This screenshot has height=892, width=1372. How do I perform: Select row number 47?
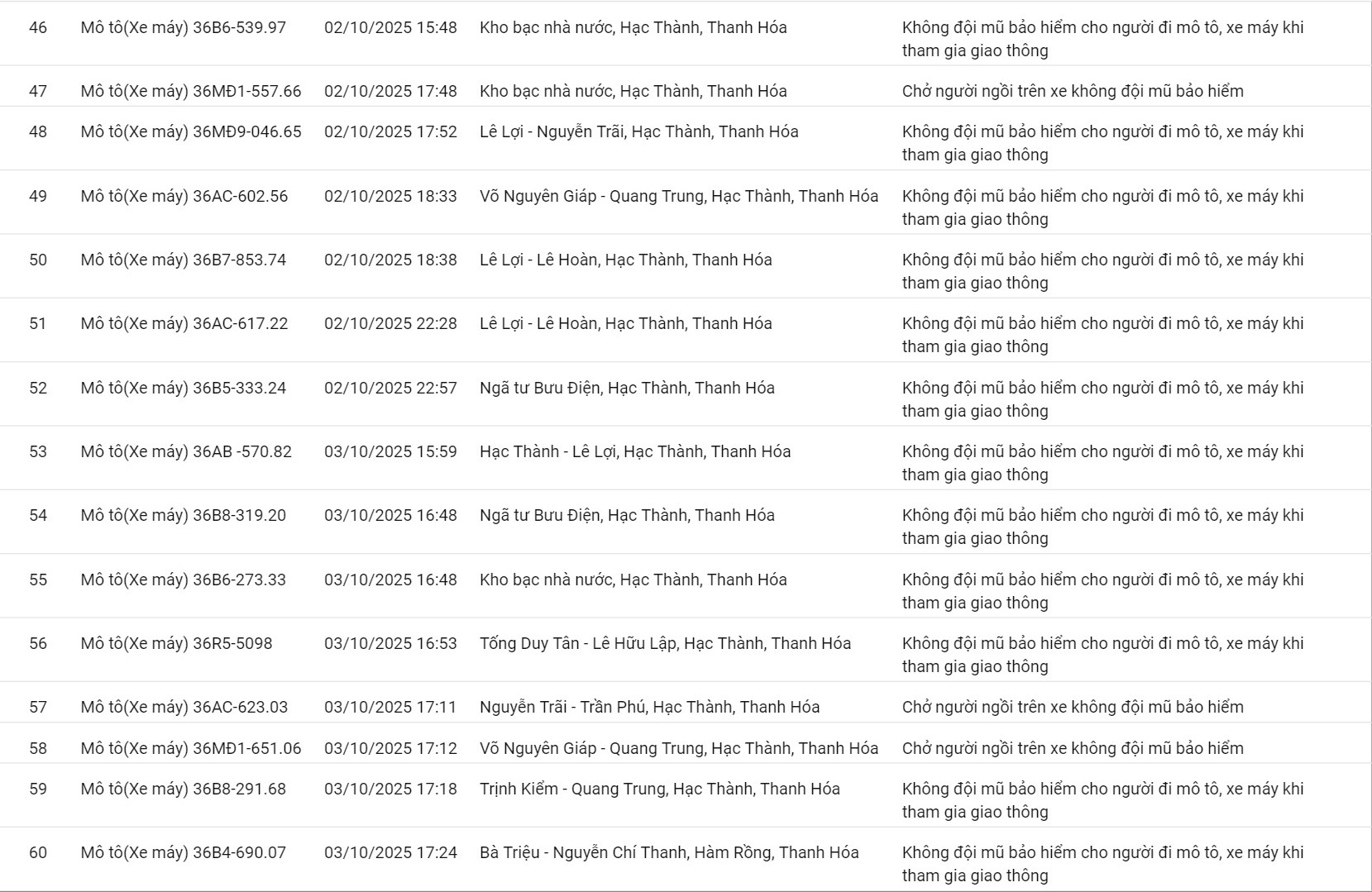[x=38, y=91]
